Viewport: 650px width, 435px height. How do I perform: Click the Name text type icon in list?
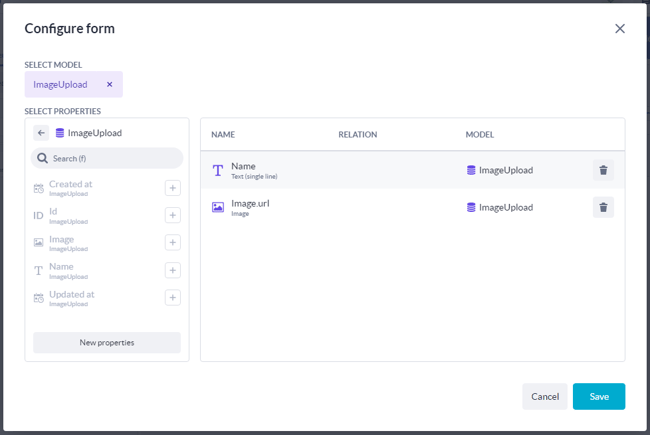39,271
